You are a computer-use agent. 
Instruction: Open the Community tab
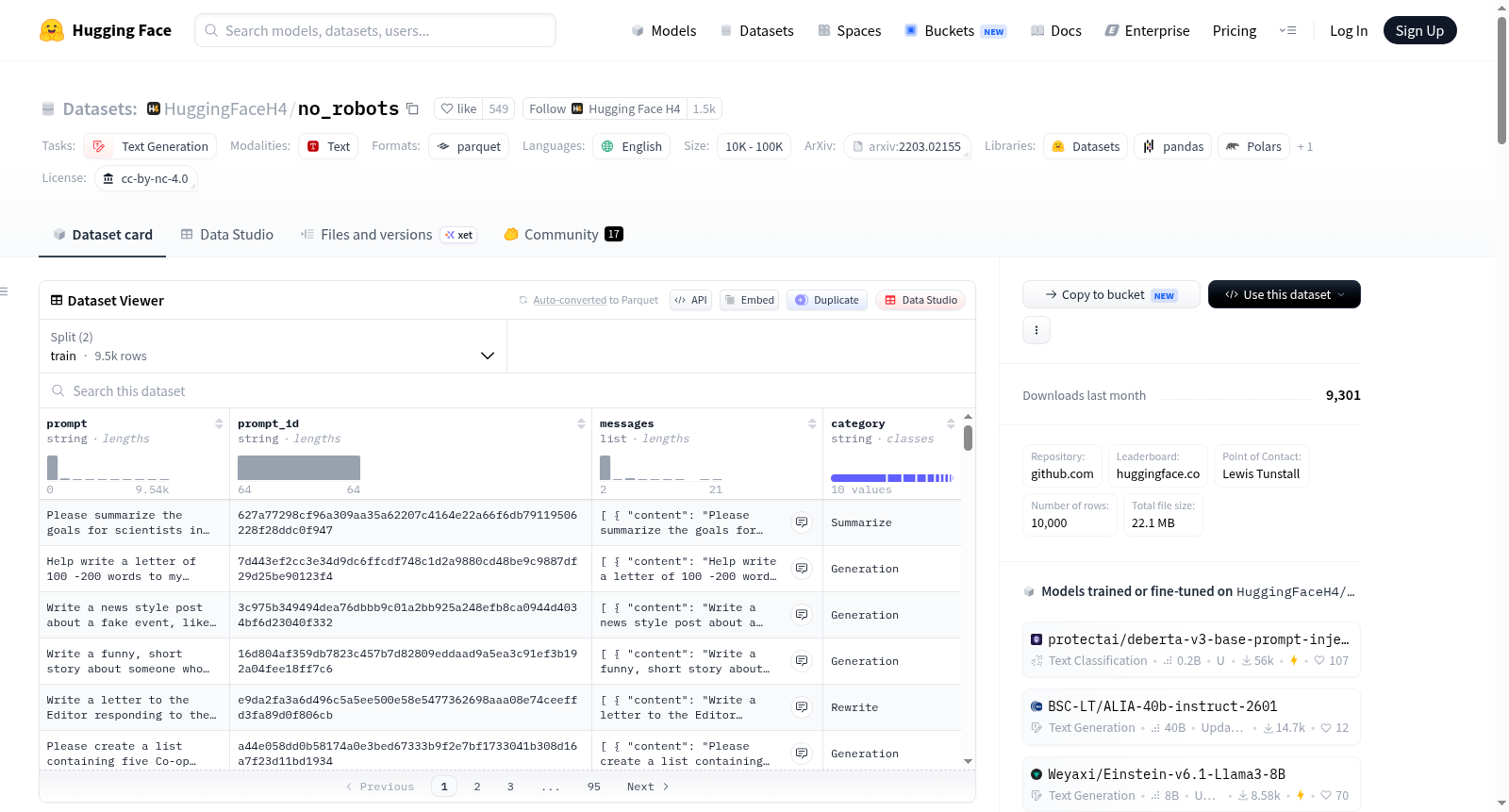point(563,234)
